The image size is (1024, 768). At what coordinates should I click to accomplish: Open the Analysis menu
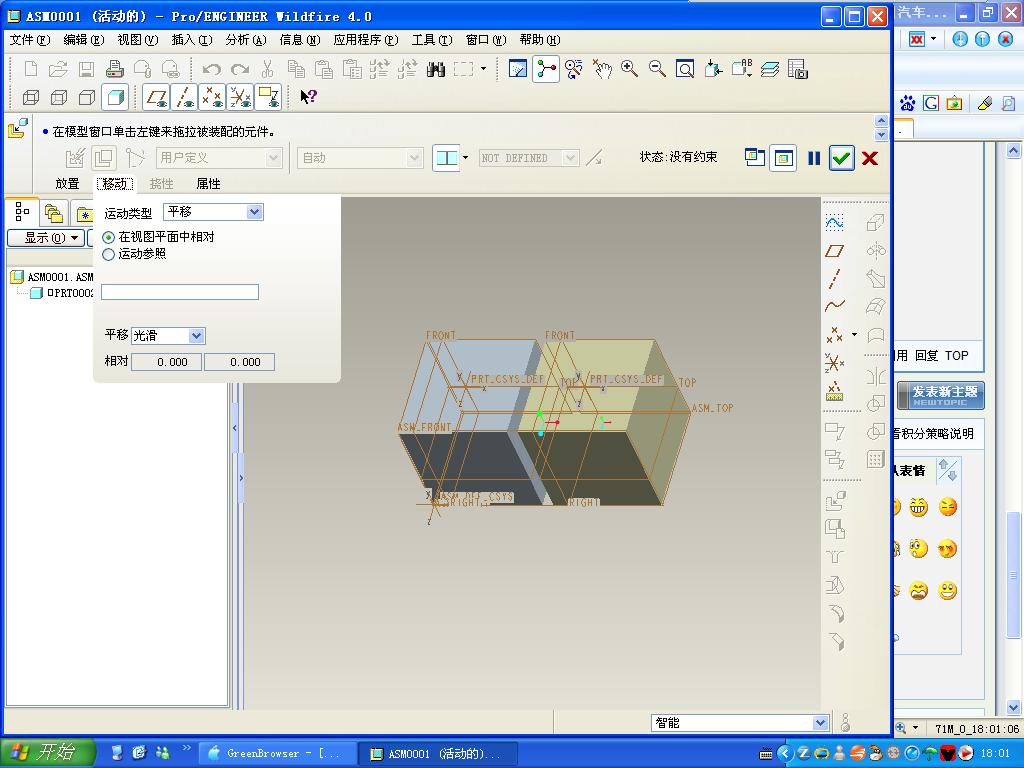(246, 40)
